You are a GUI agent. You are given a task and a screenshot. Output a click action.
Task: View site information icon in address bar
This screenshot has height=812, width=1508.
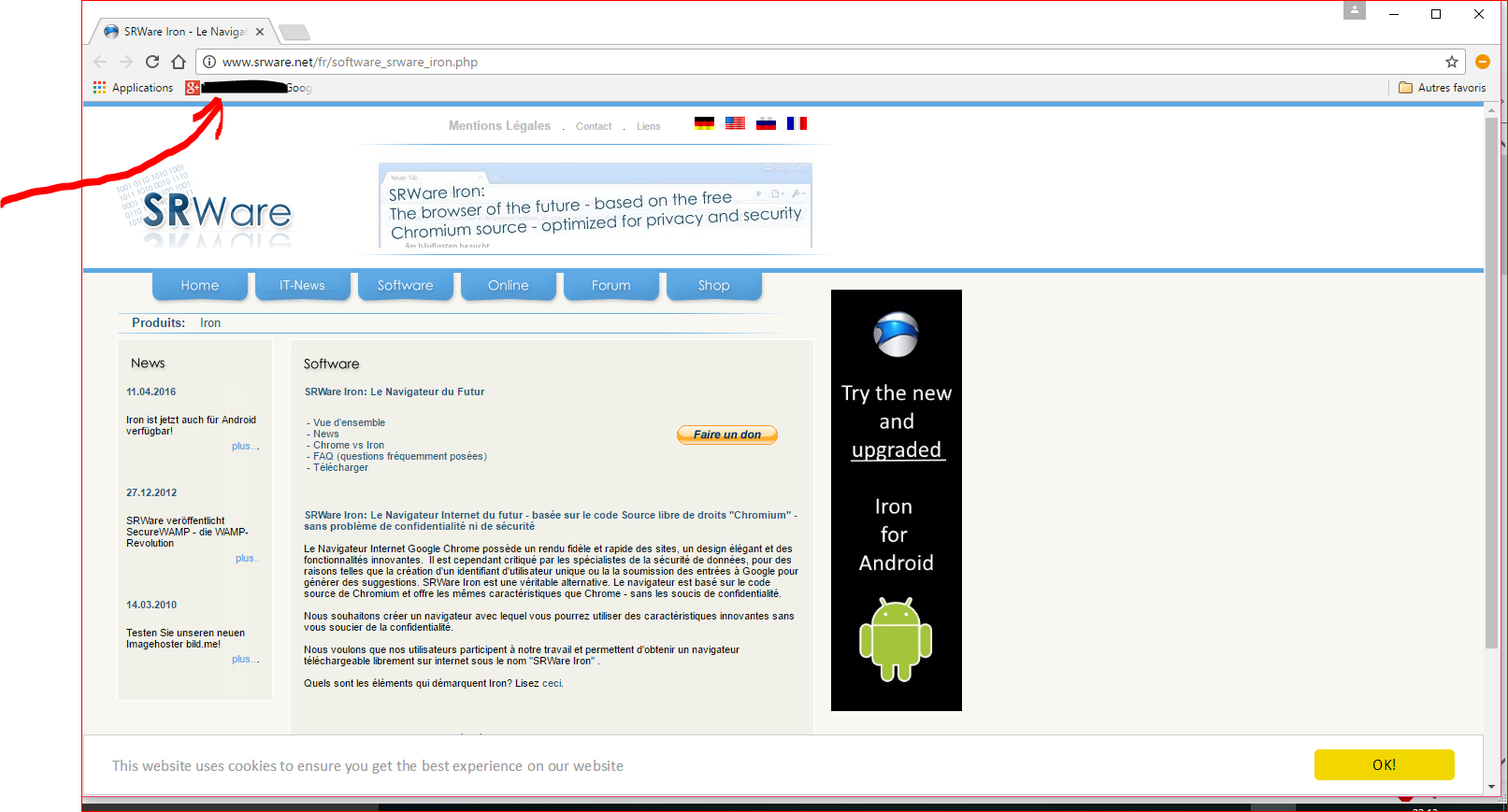coord(209,62)
